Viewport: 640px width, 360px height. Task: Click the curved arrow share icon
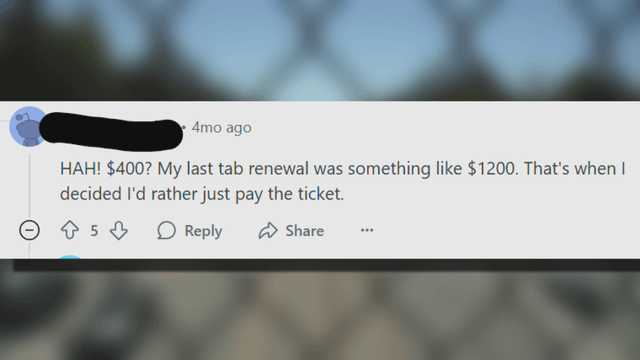[268, 231]
